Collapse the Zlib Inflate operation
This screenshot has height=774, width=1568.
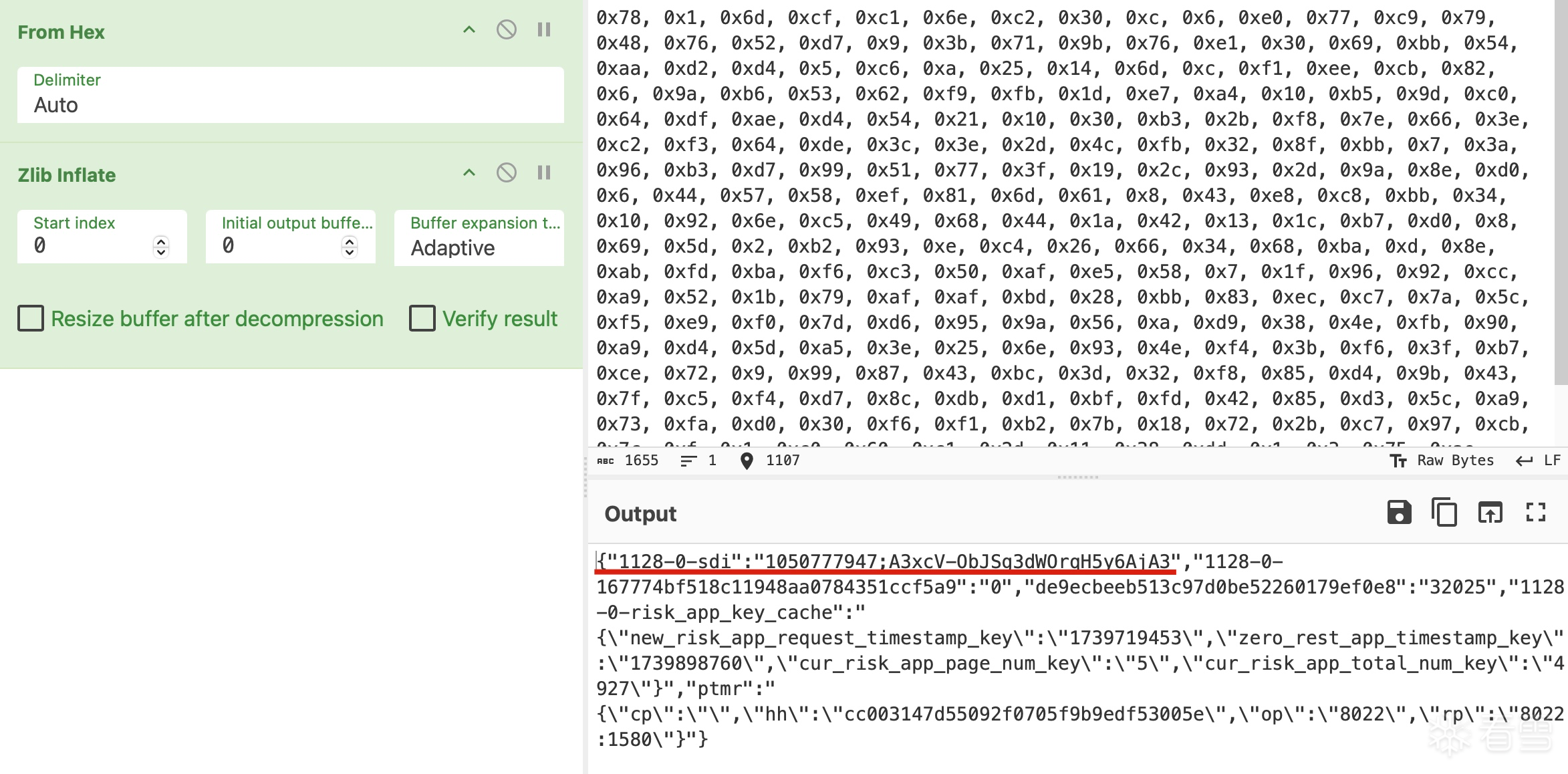pyautogui.click(x=469, y=173)
